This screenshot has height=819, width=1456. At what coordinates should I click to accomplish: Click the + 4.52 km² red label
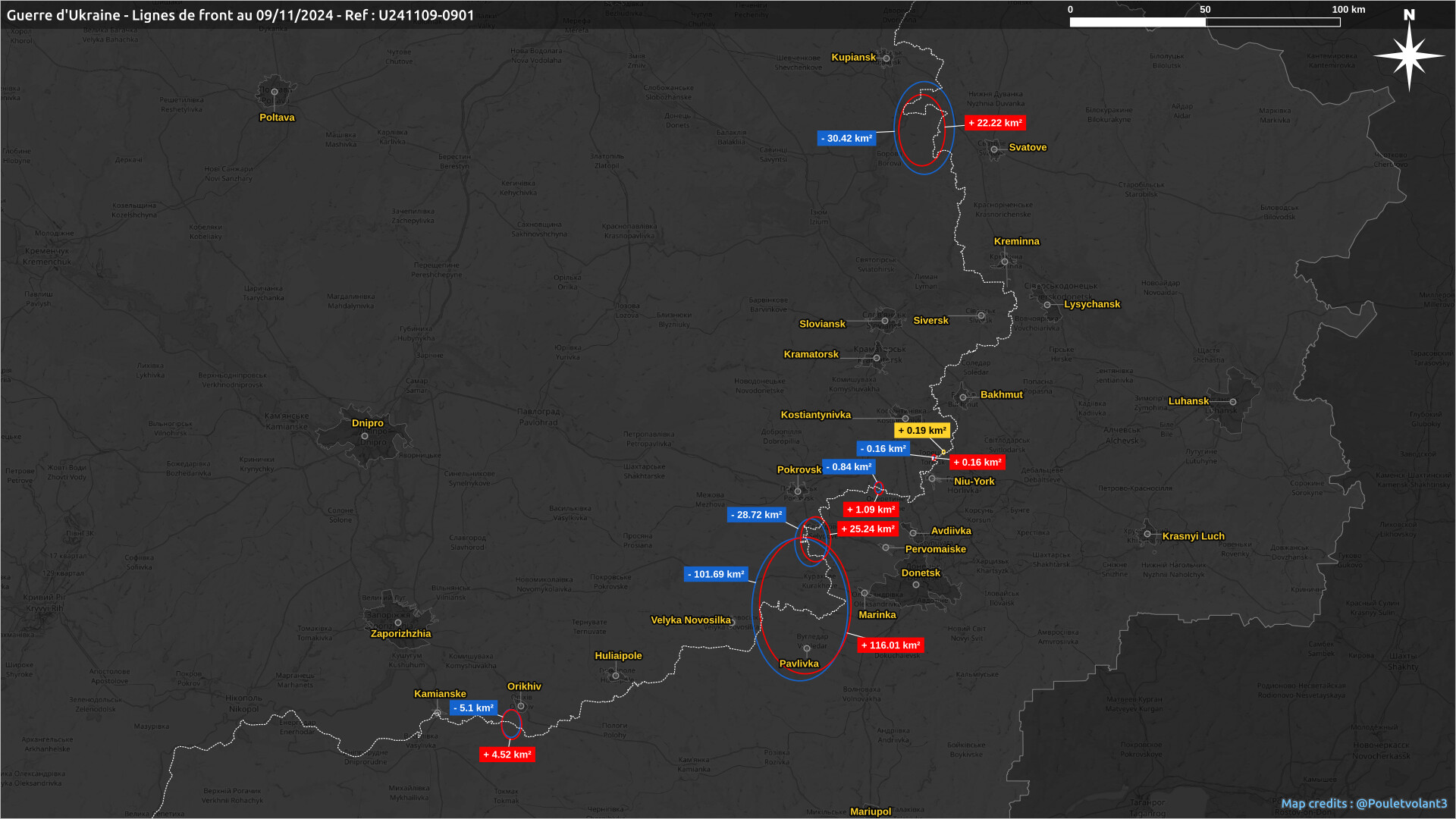507,755
